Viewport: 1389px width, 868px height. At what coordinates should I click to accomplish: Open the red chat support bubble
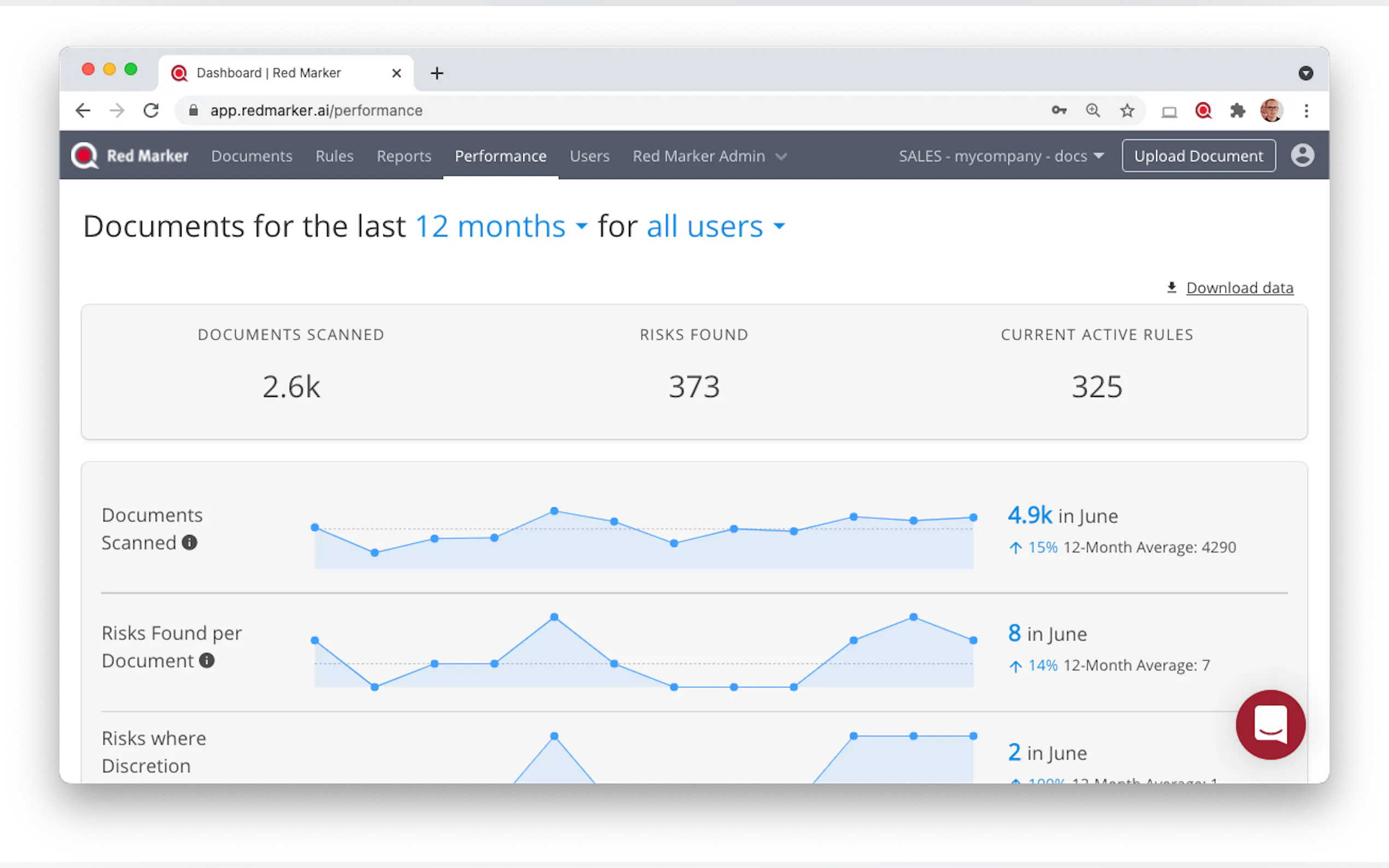pyautogui.click(x=1270, y=724)
